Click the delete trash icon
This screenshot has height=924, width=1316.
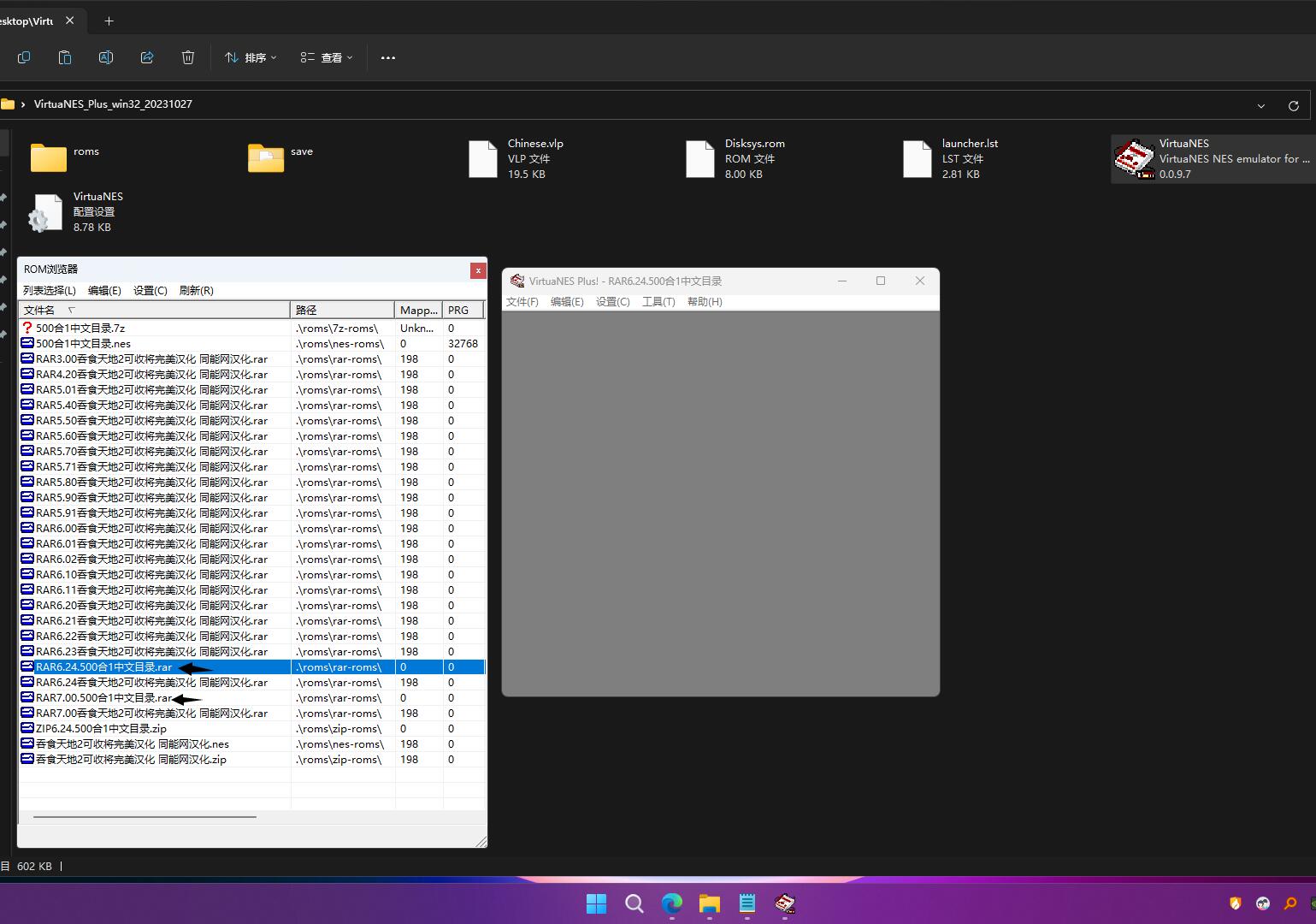tap(188, 57)
